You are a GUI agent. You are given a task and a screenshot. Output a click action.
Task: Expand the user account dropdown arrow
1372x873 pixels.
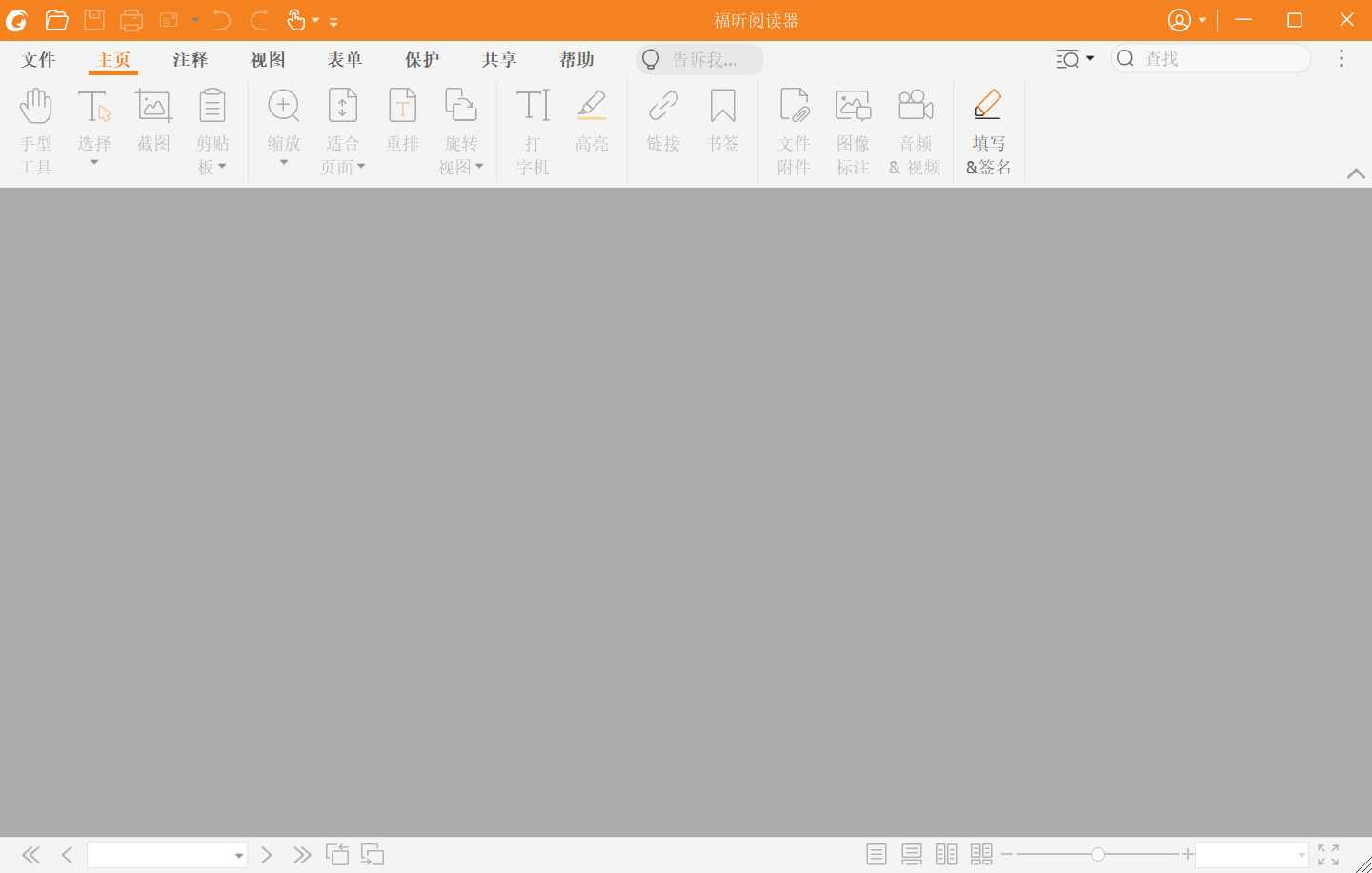[x=1202, y=20]
